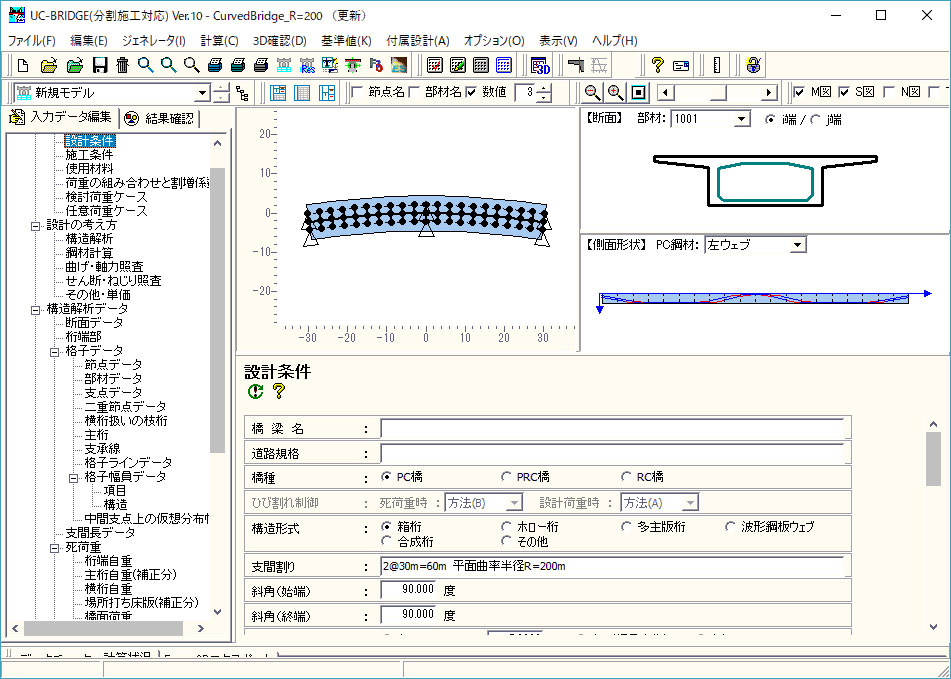Open the 付属設計(A) menu

418,41
